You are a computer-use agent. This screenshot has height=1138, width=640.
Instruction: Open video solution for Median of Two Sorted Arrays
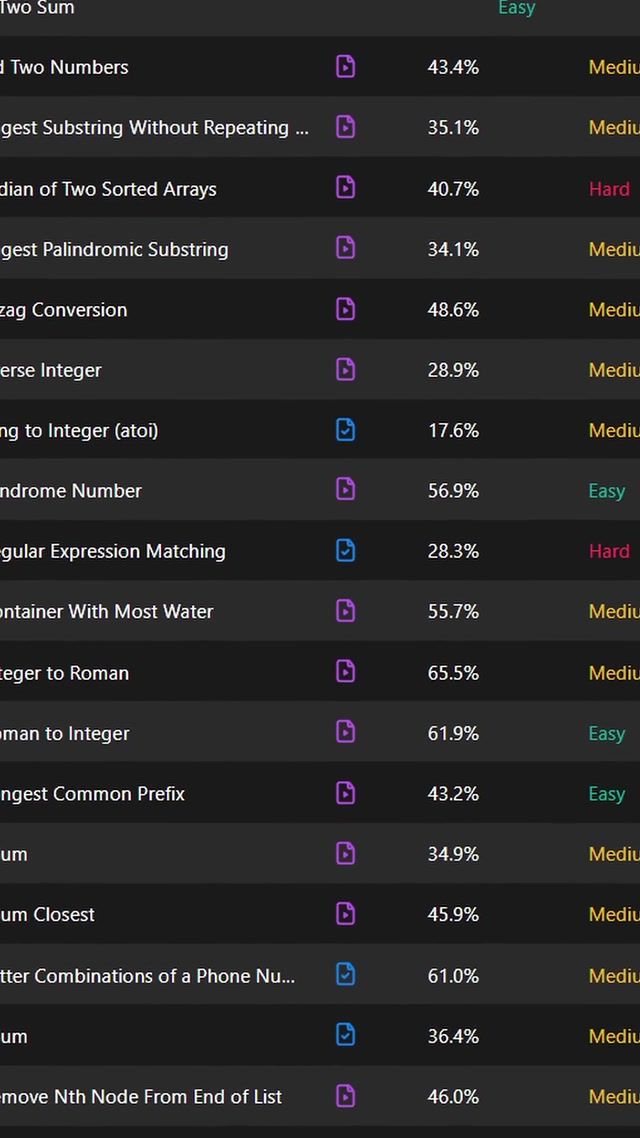345,188
